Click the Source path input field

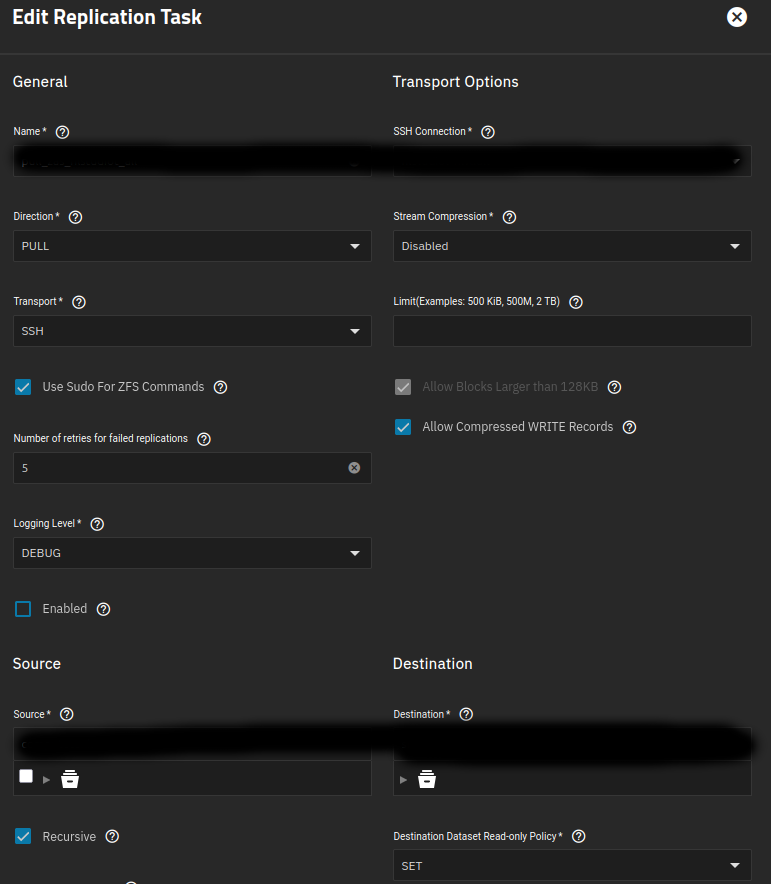(x=192, y=744)
